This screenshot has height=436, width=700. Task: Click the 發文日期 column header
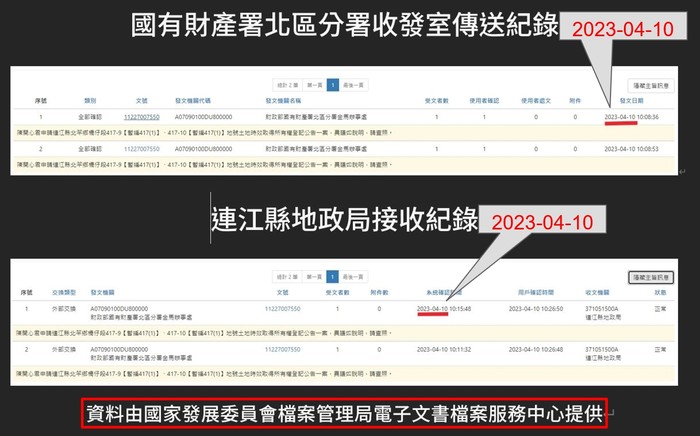(x=632, y=102)
